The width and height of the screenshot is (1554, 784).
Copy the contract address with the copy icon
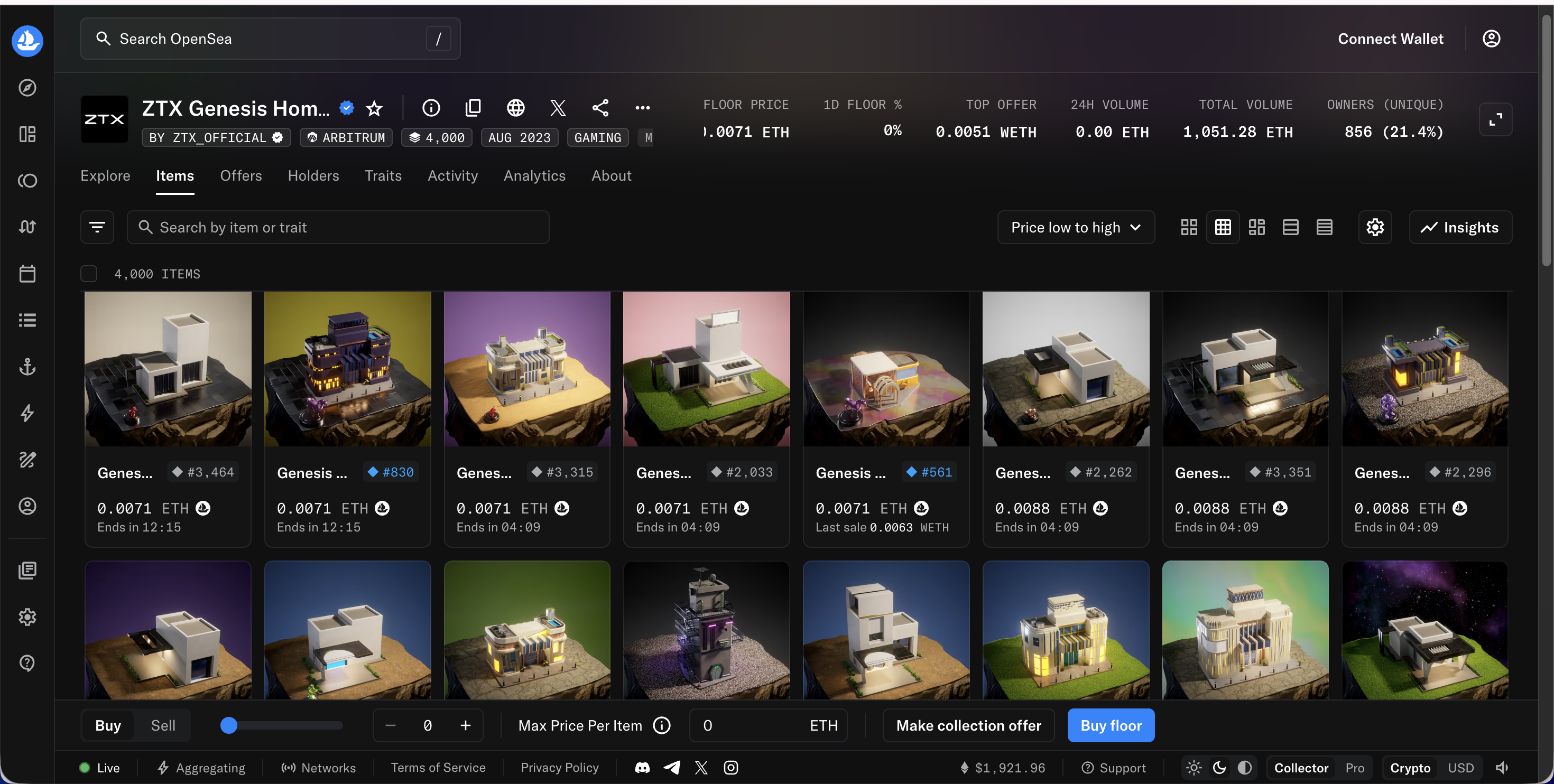(473, 108)
